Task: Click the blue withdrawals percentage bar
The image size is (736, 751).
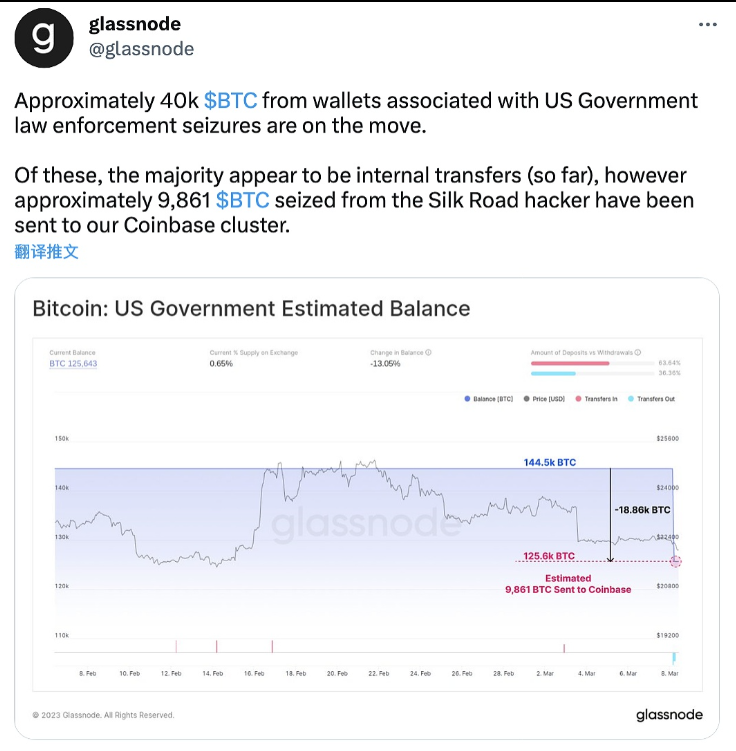Action: 552,374
